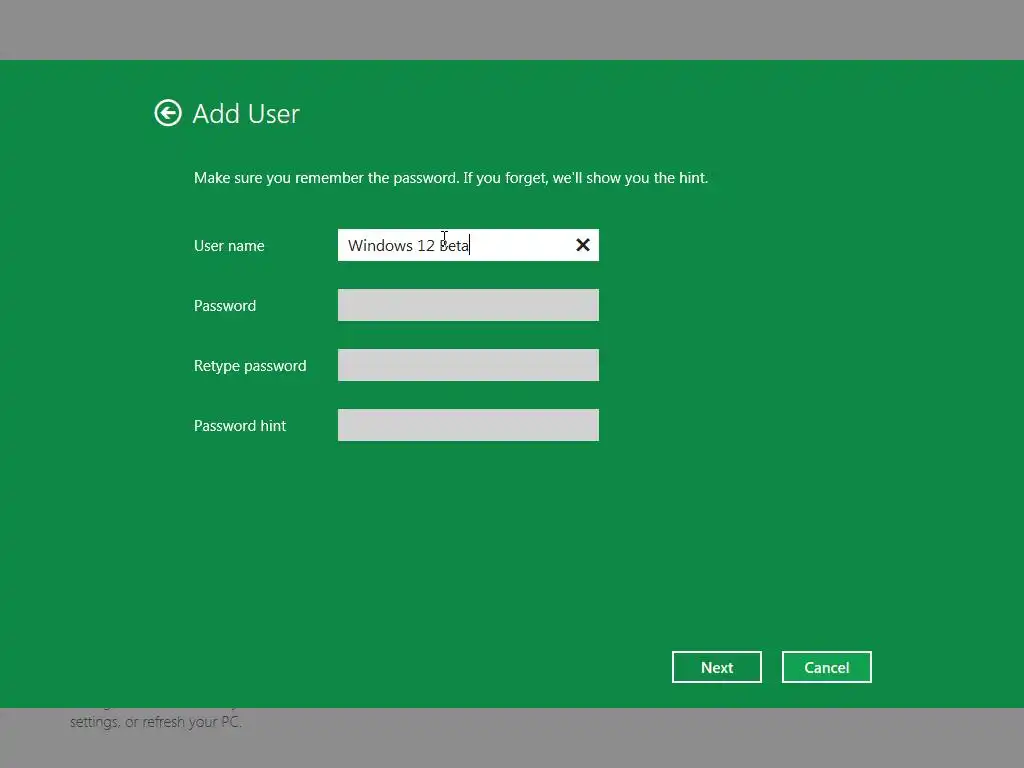
Task: Click the Password hint field
Action: (468, 425)
